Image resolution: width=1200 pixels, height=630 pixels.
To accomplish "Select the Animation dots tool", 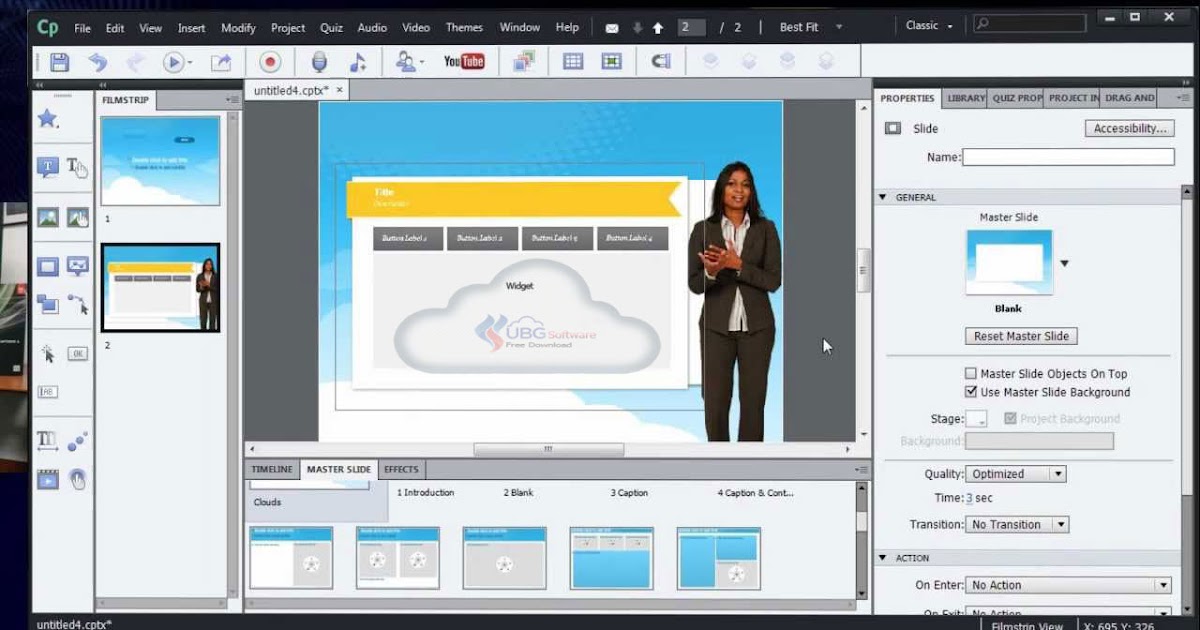I will [x=77, y=440].
